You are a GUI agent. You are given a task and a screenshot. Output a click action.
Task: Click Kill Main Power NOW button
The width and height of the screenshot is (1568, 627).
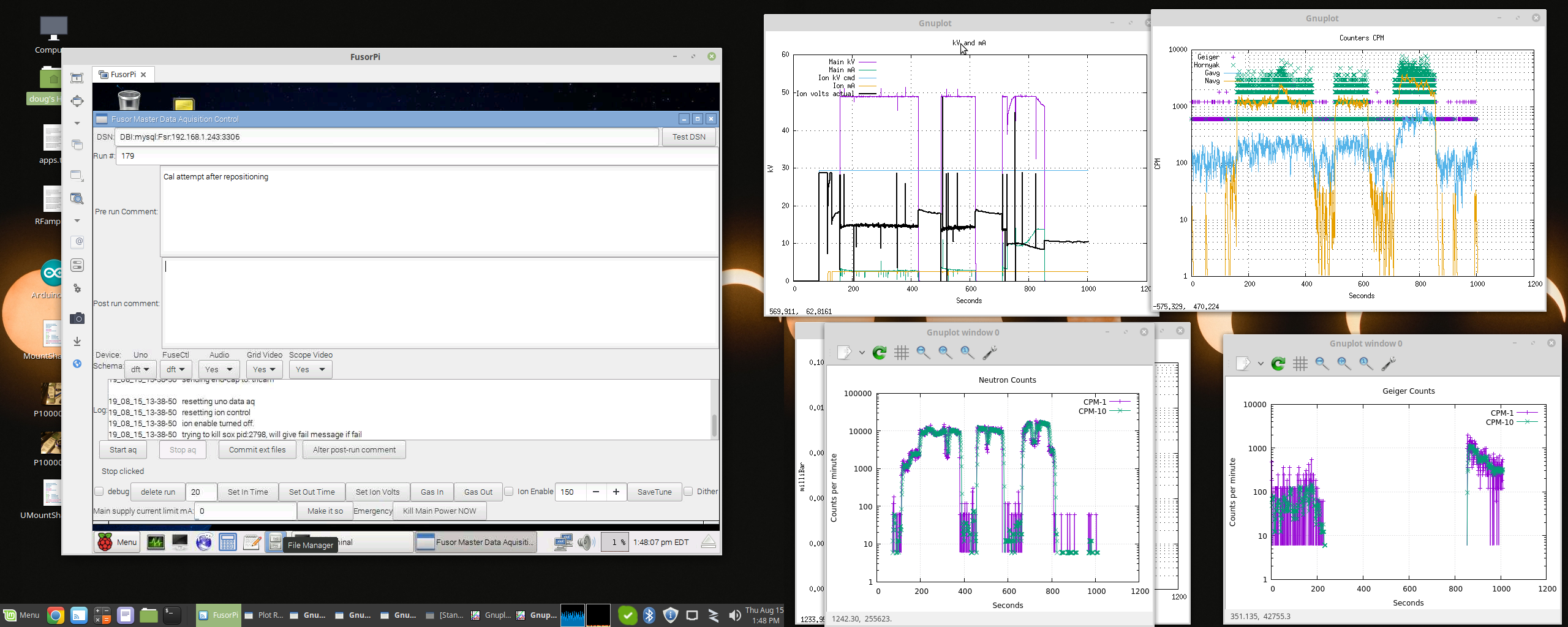pyautogui.click(x=440, y=511)
